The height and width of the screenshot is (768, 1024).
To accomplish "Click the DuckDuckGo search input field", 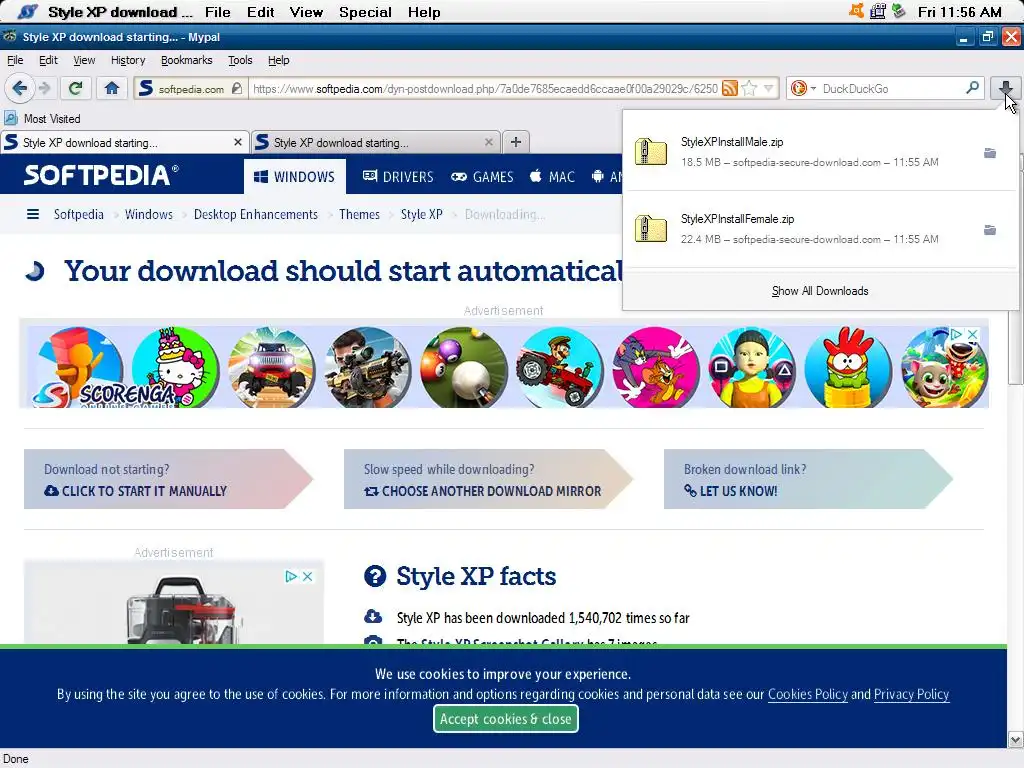I will click(891, 88).
